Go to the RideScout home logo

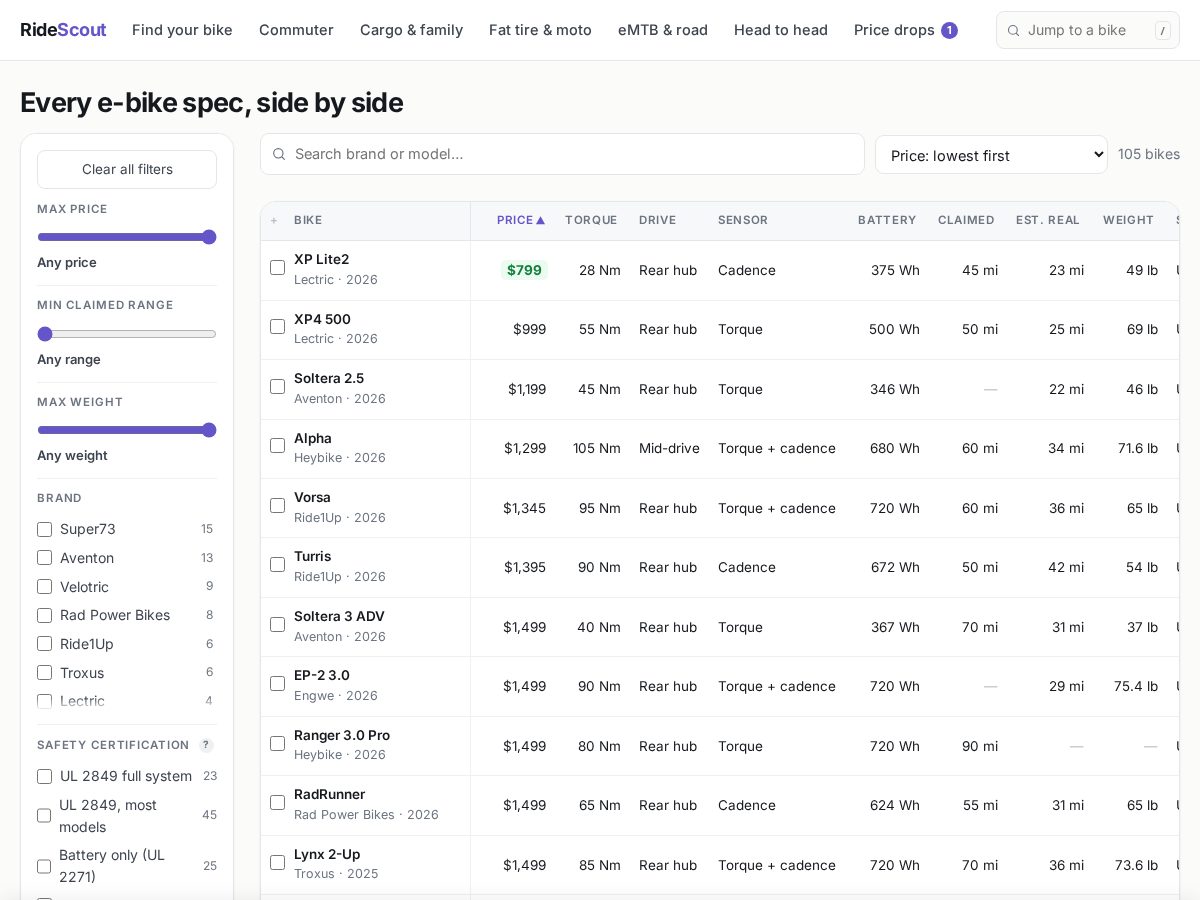click(63, 30)
